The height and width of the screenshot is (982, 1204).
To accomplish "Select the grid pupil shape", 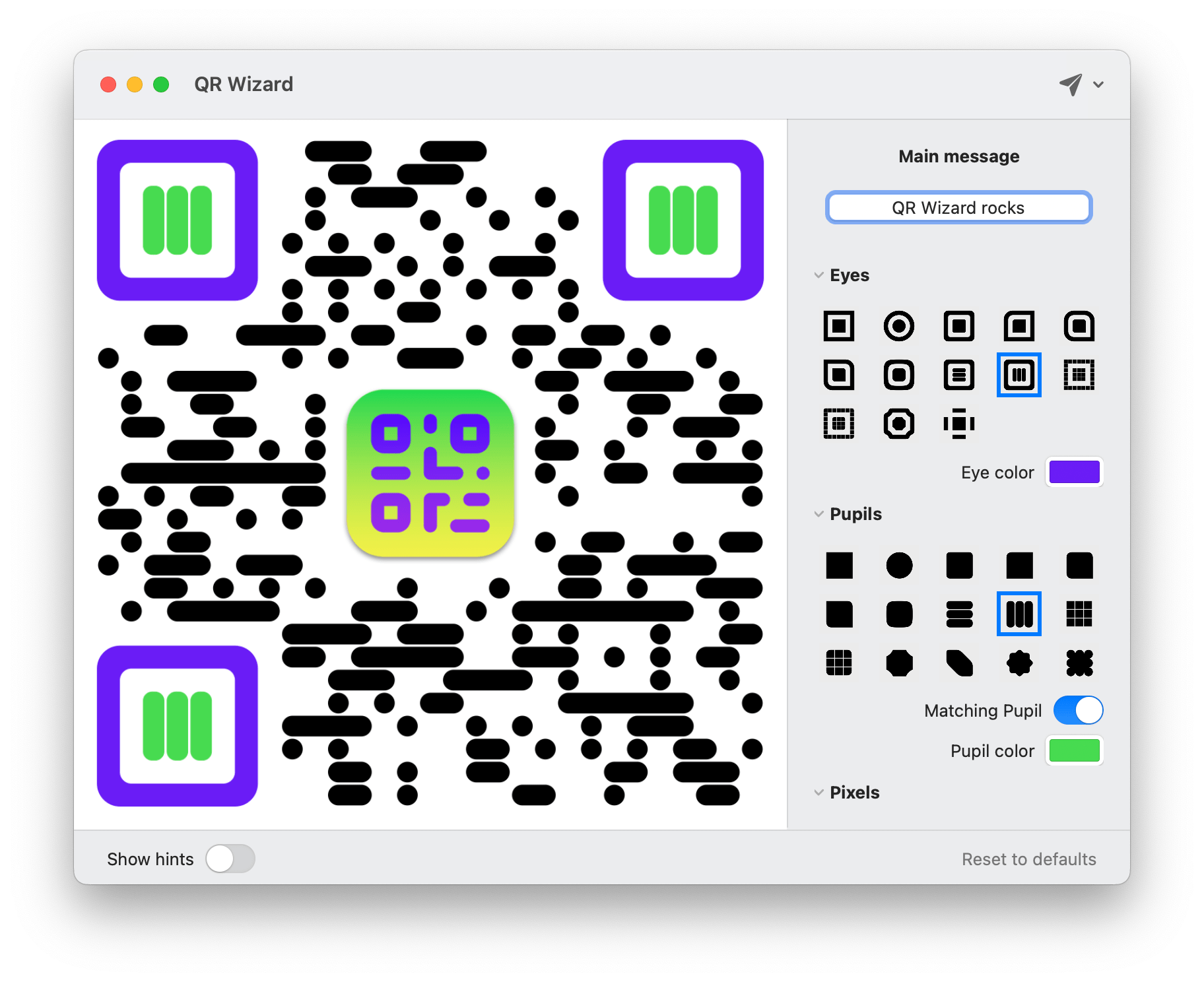I will [1079, 614].
